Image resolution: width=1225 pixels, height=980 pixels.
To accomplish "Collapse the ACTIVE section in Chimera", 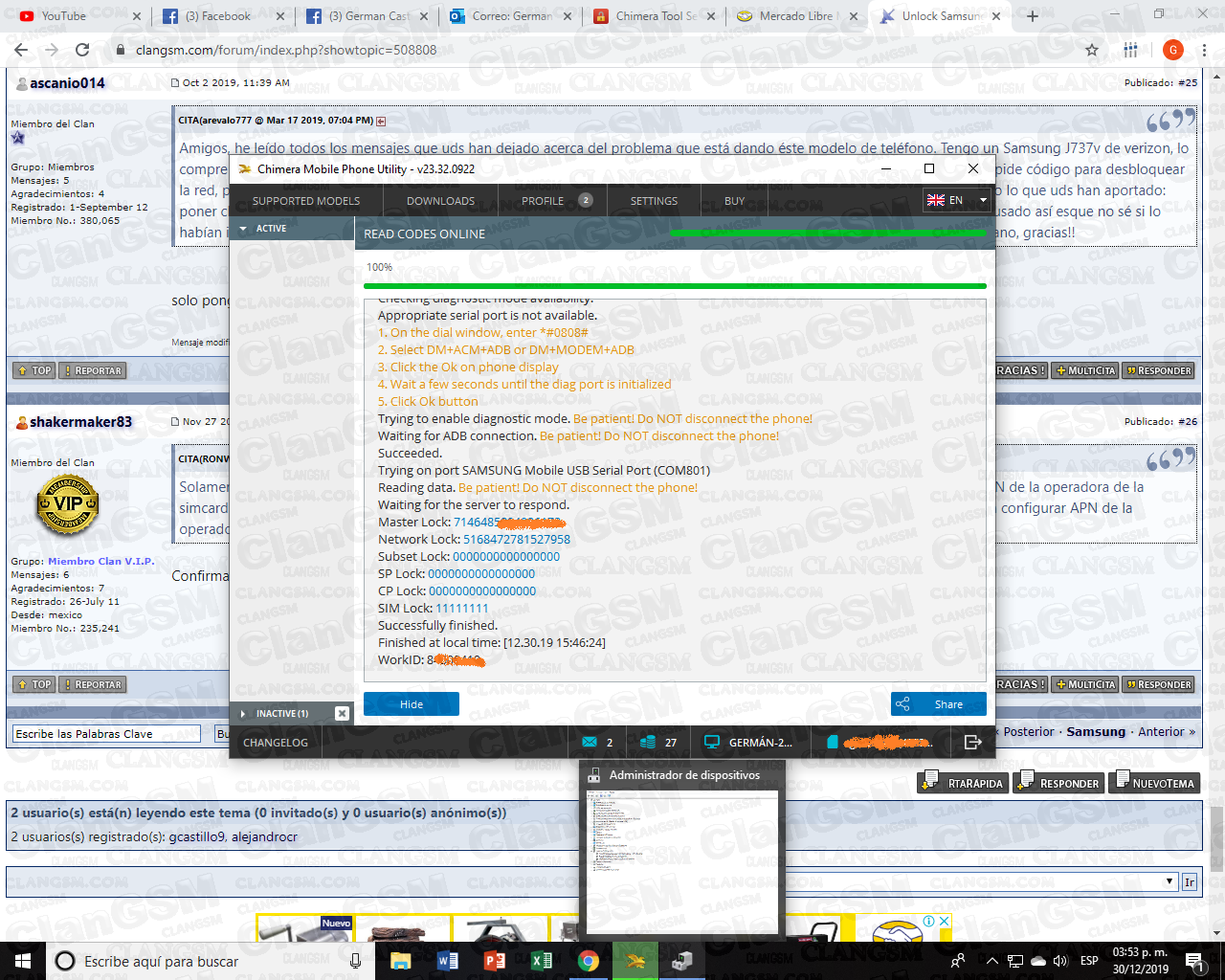I will 244,229.
